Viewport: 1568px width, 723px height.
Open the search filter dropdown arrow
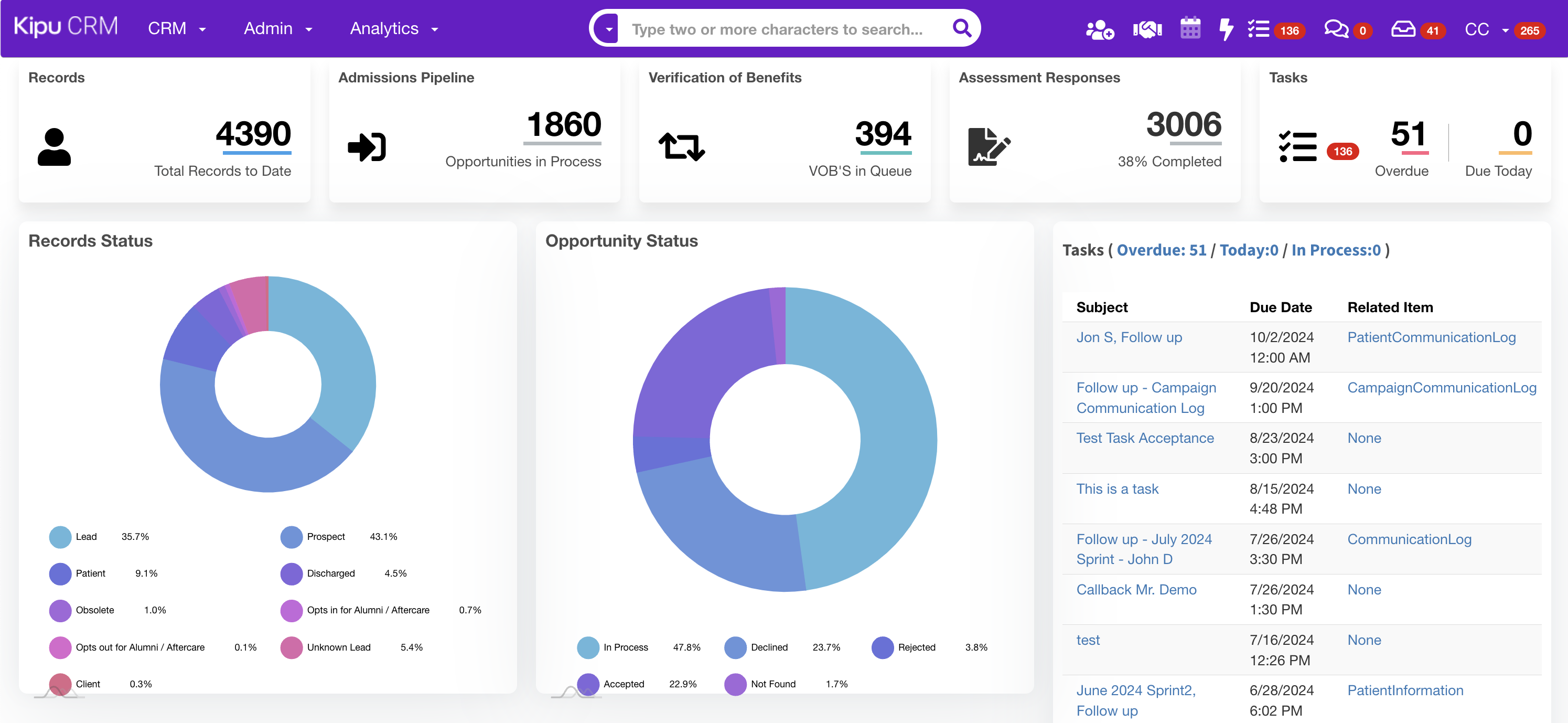[x=609, y=29]
